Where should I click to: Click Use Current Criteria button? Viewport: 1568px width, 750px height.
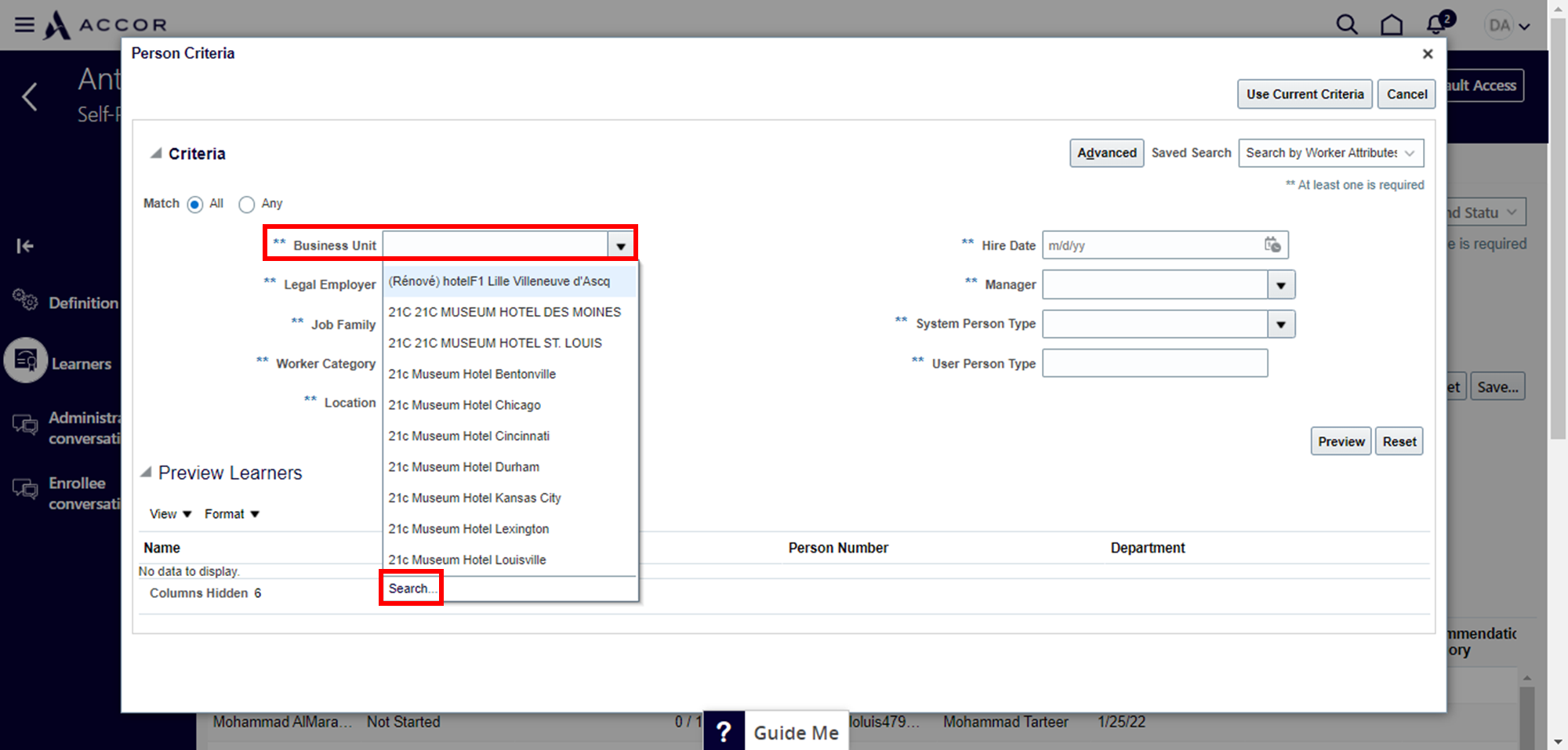(x=1305, y=94)
